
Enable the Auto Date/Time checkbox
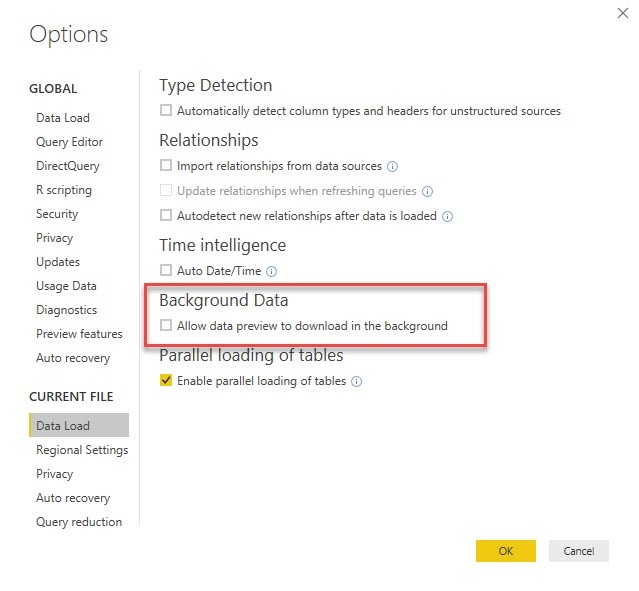click(166, 270)
